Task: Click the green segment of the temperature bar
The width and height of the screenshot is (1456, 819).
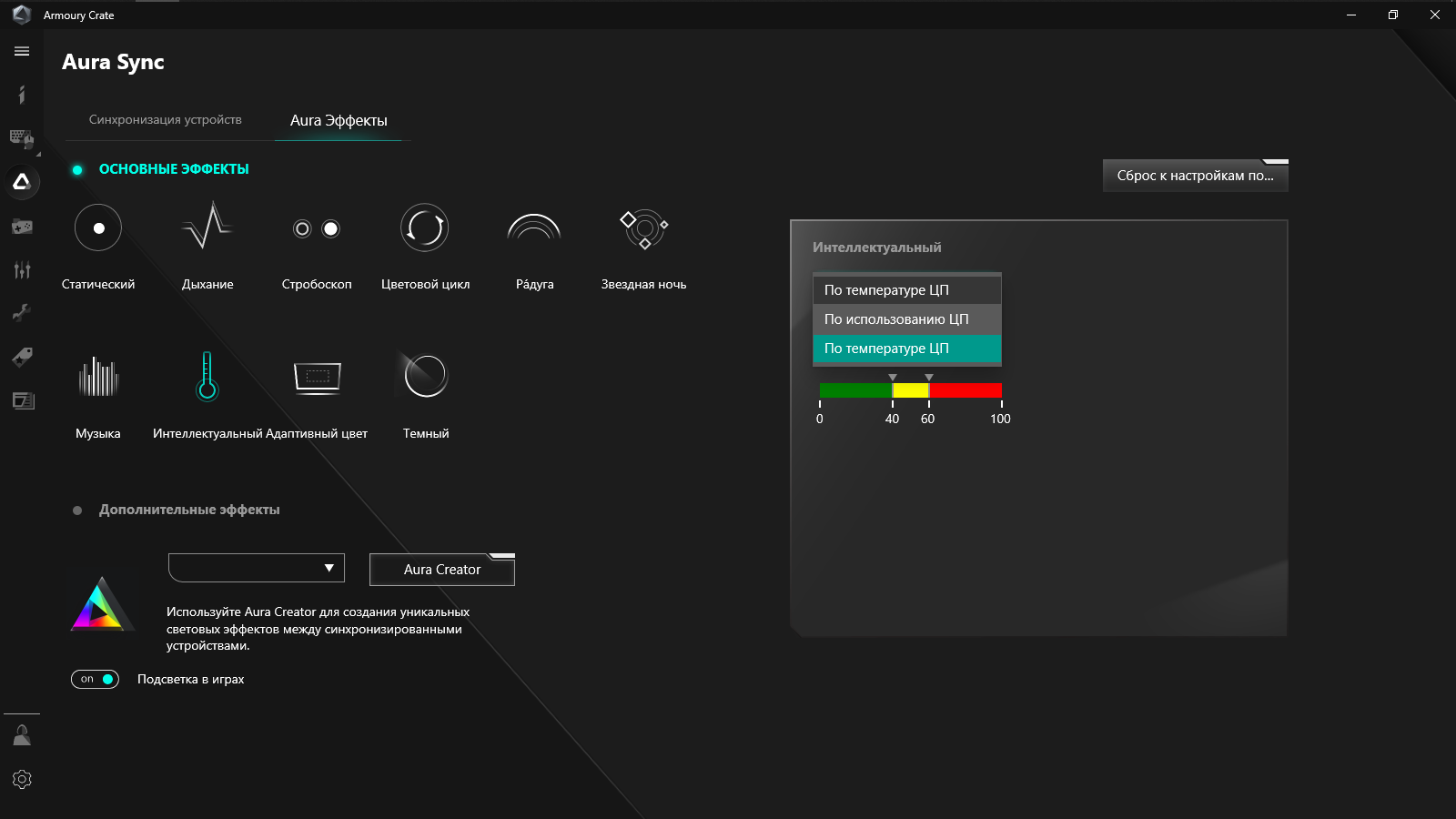Action: (x=855, y=390)
